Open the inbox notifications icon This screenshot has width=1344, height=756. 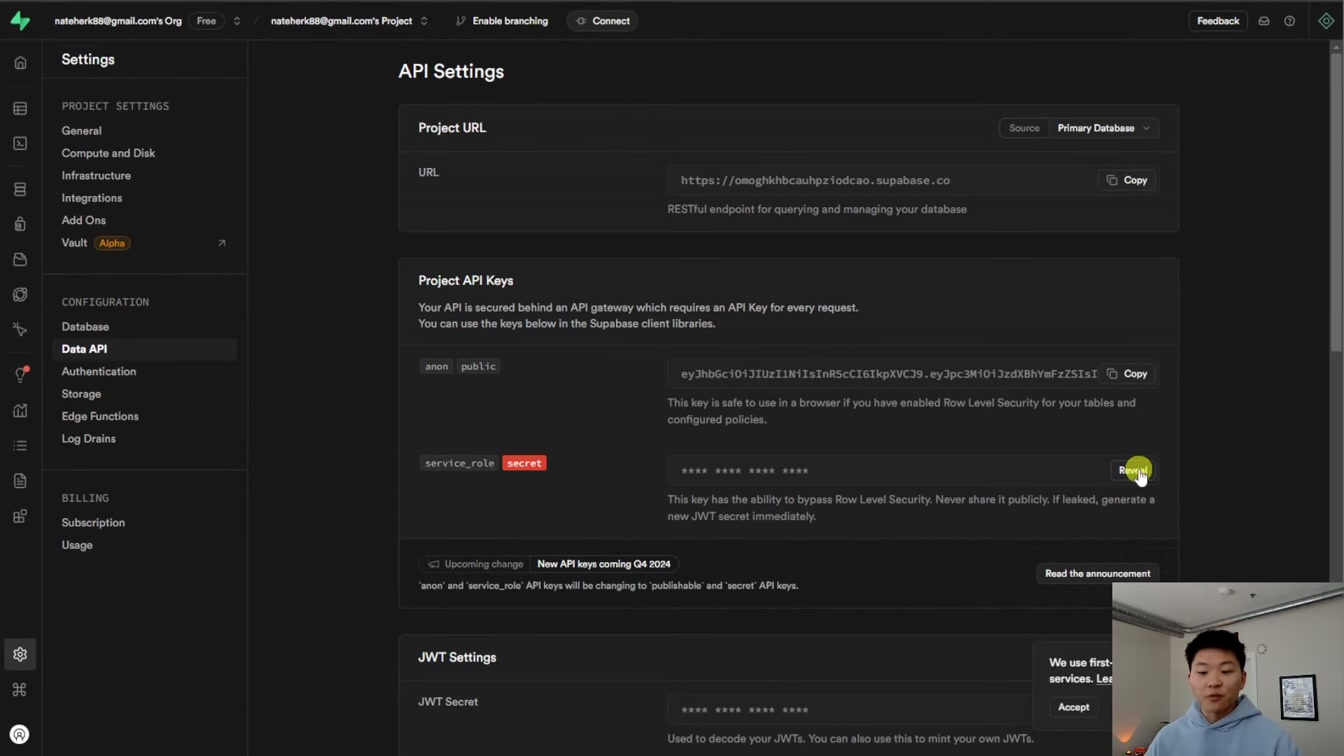[1264, 21]
